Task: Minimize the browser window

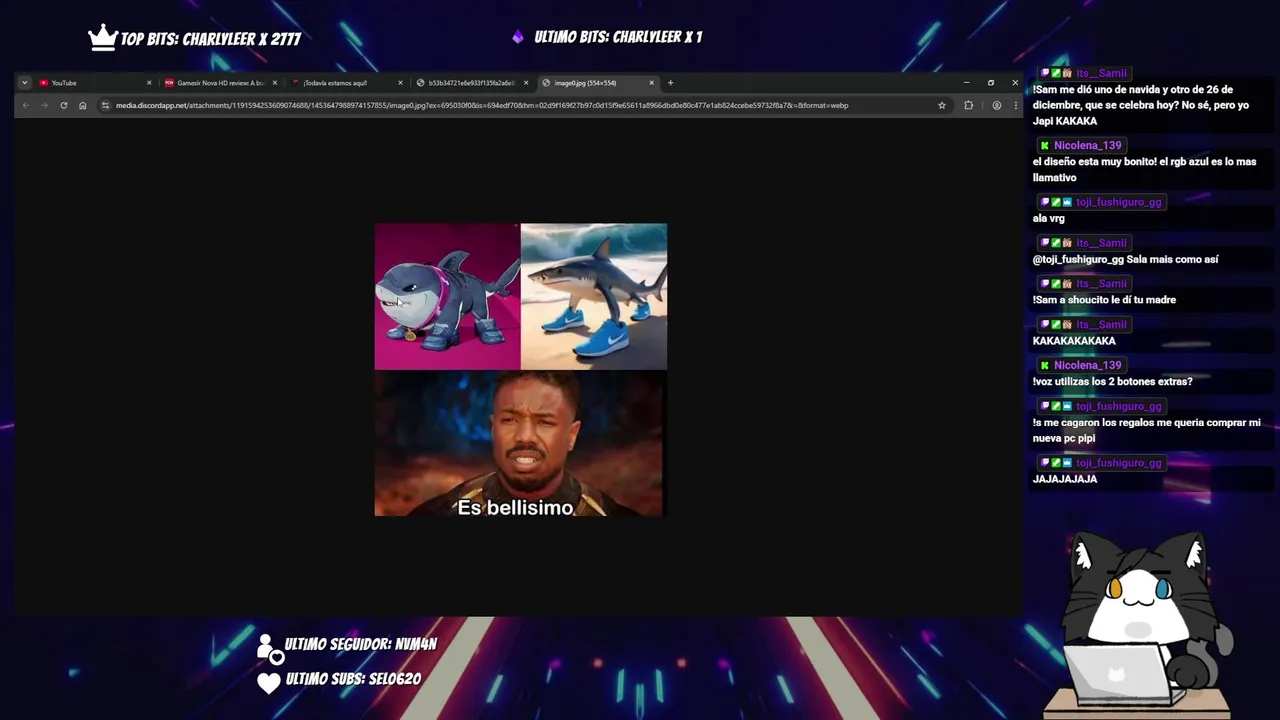Action: pos(966,83)
